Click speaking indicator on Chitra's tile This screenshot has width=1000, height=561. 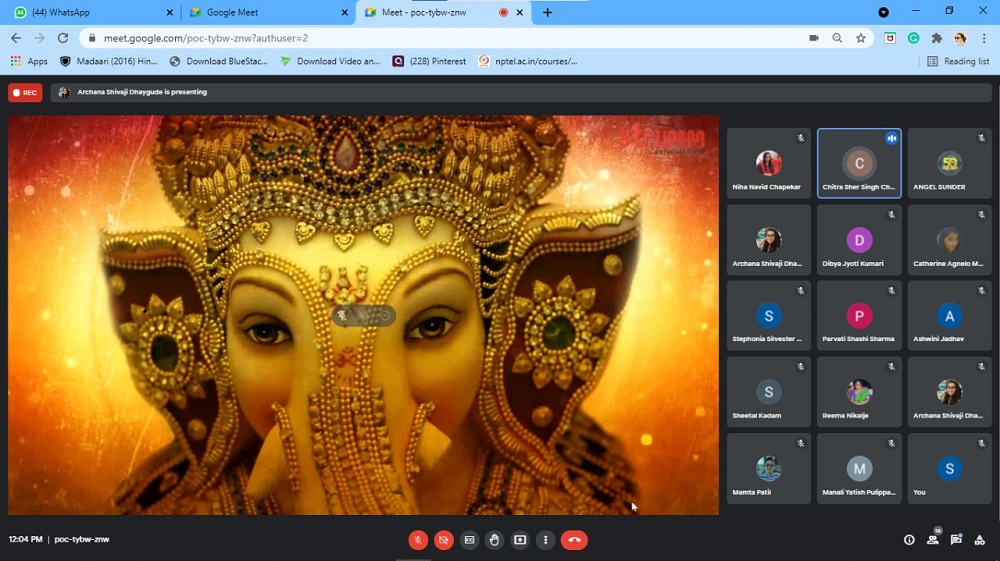(891, 138)
